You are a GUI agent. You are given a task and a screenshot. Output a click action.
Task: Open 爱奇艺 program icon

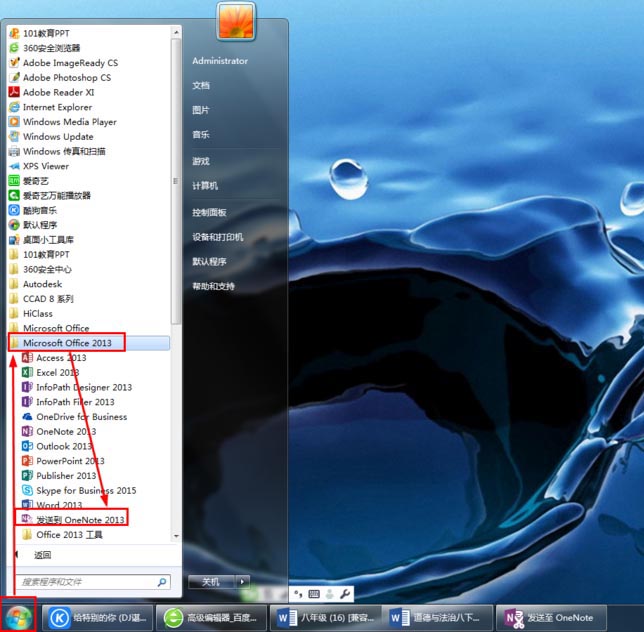[x=14, y=181]
